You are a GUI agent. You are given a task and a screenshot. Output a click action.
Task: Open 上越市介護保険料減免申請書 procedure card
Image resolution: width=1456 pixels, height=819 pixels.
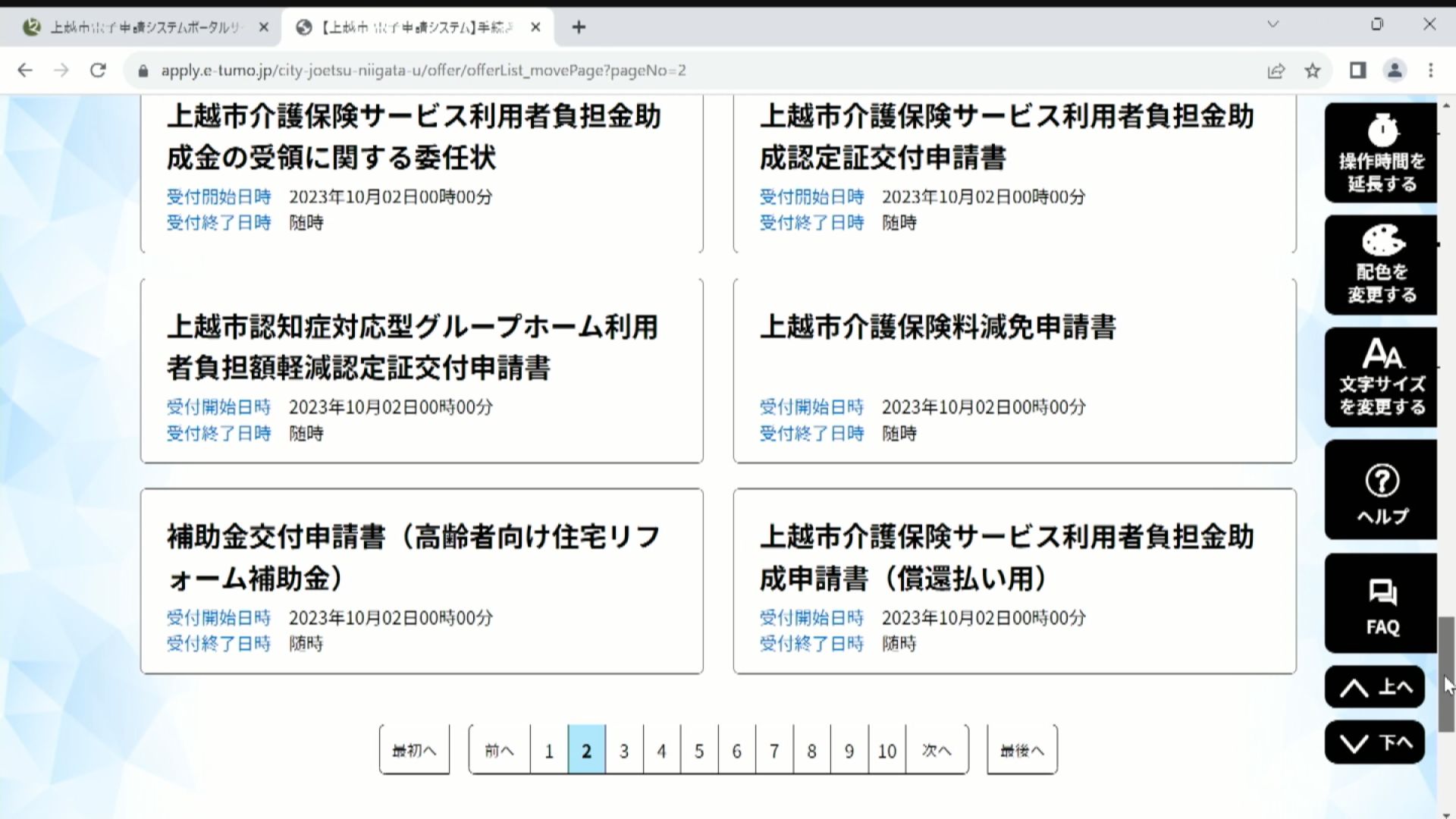[1015, 371]
